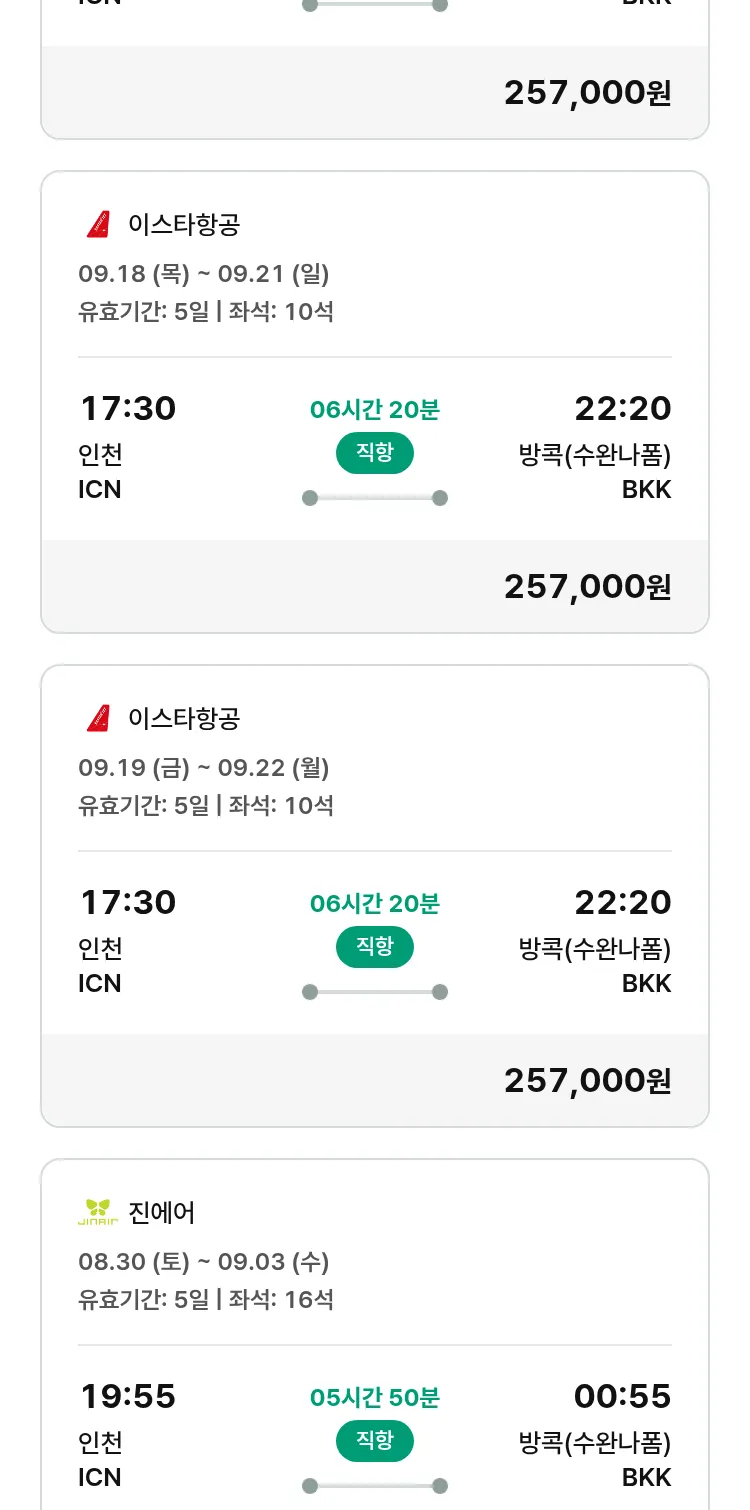Open the 이스타항공 name on the 09.19 flight
The height and width of the screenshot is (1510, 750).
(x=184, y=718)
